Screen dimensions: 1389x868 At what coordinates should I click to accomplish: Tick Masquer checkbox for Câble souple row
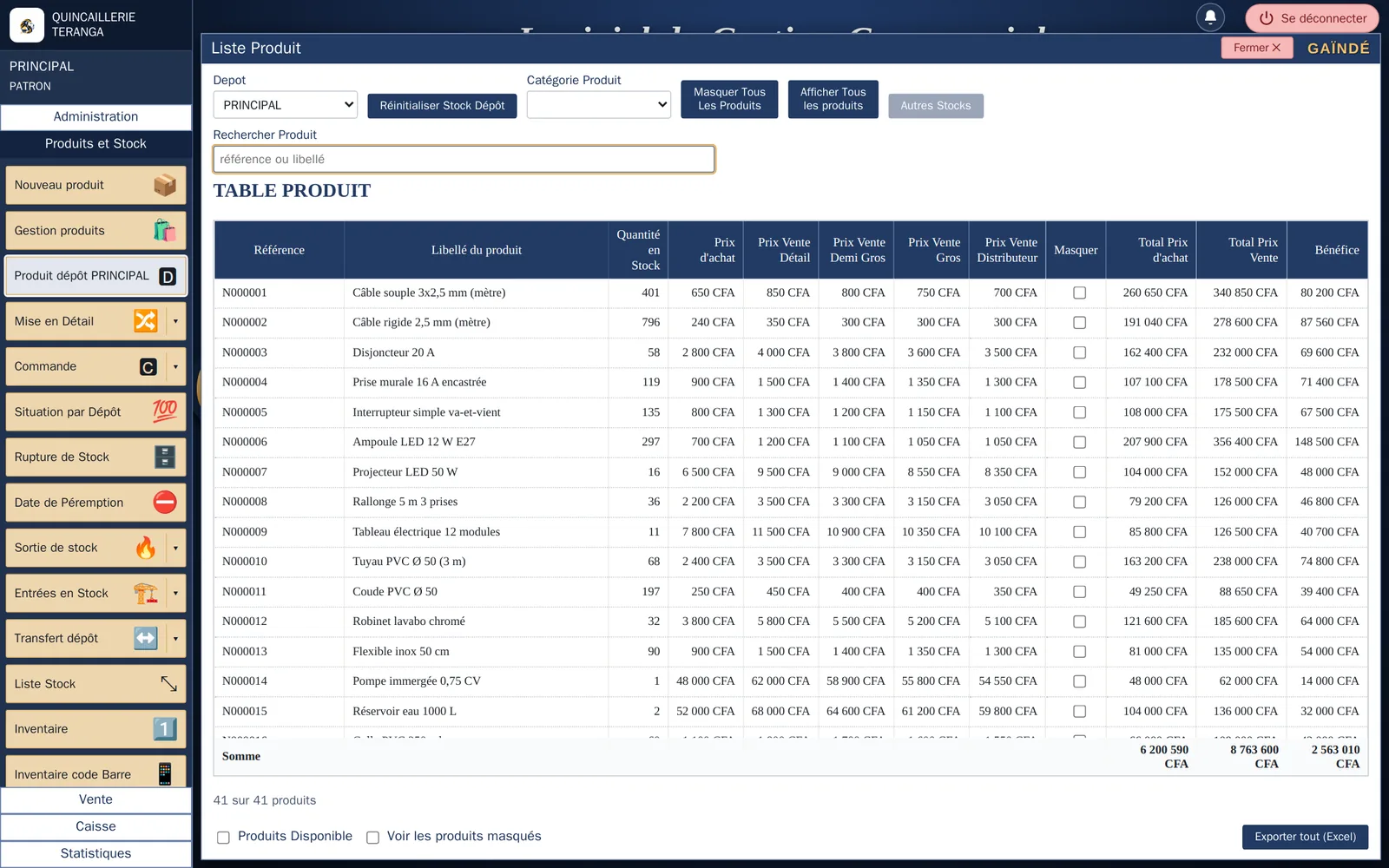tap(1079, 293)
